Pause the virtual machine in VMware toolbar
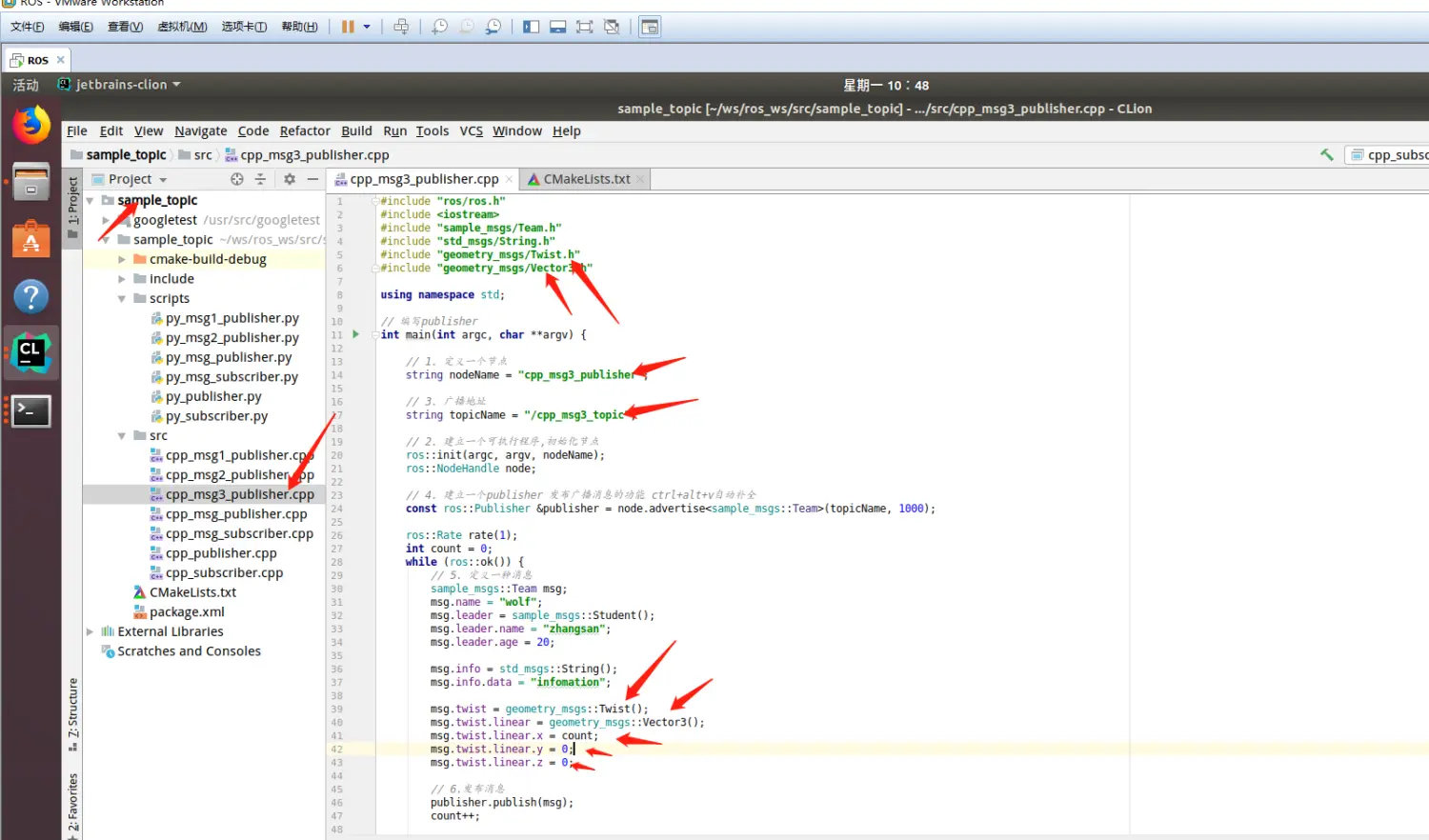The height and width of the screenshot is (840, 1429). point(348,27)
